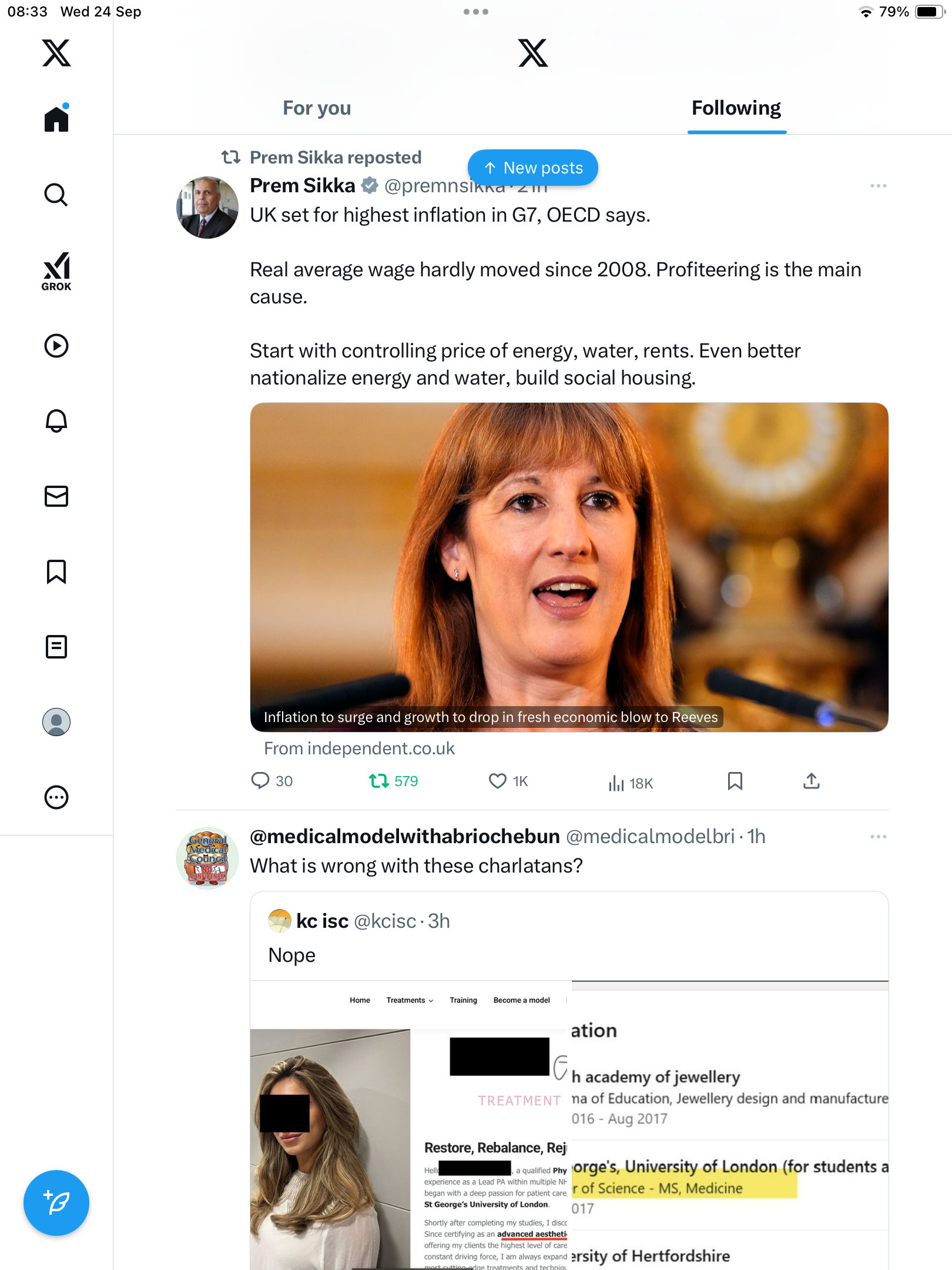
Task: Open more options on Prem Sikka's post
Action: coord(878,186)
